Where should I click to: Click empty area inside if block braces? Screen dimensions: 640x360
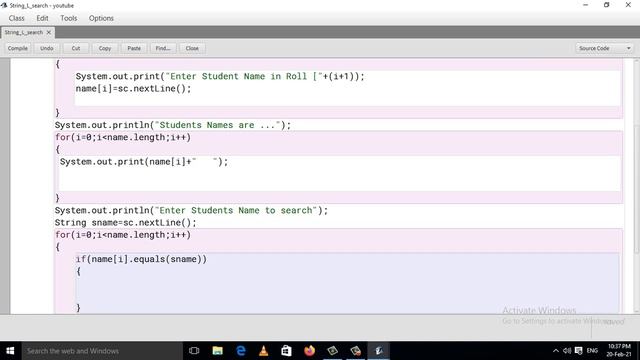tap(347, 289)
